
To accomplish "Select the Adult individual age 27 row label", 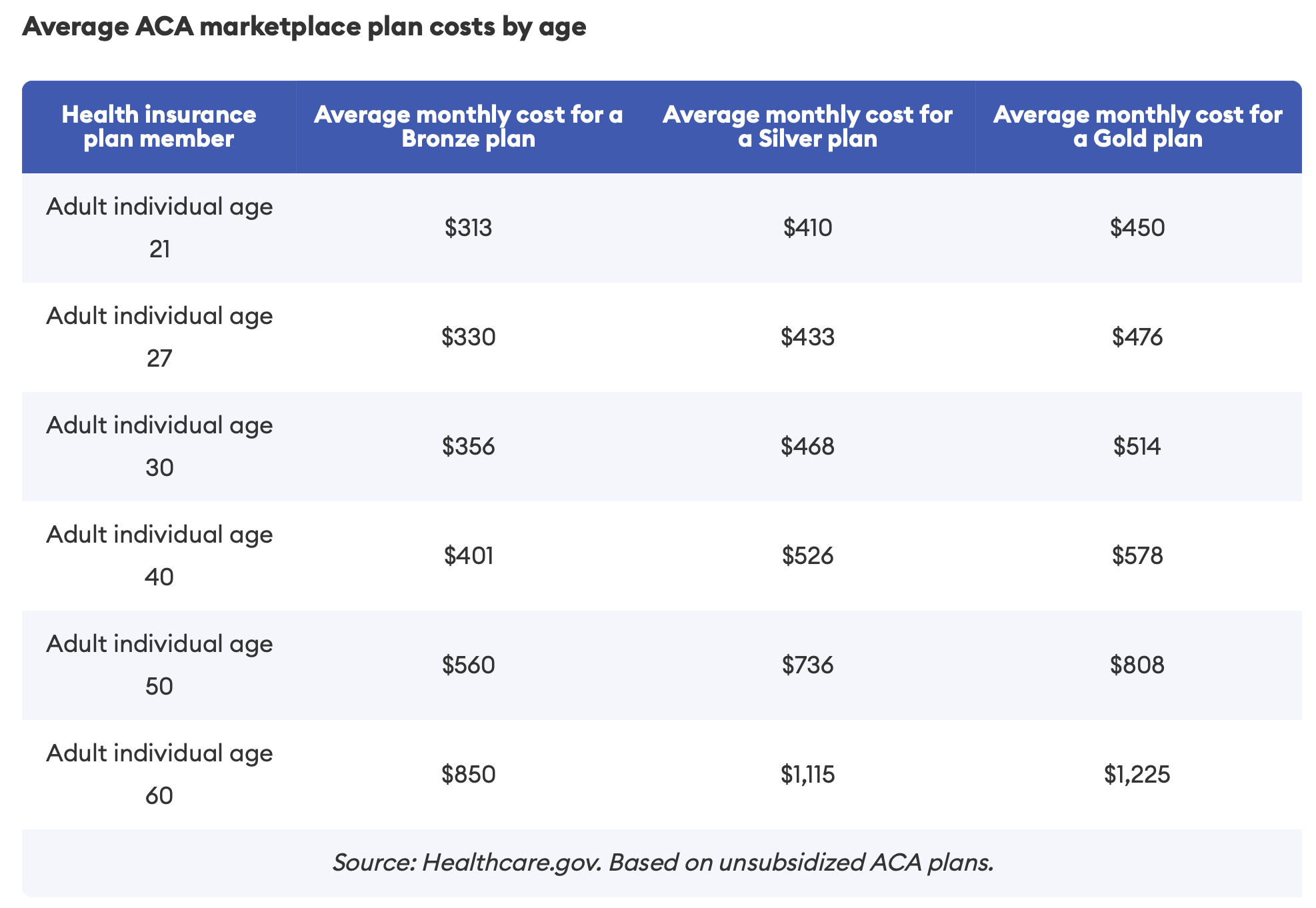I will pos(159,337).
